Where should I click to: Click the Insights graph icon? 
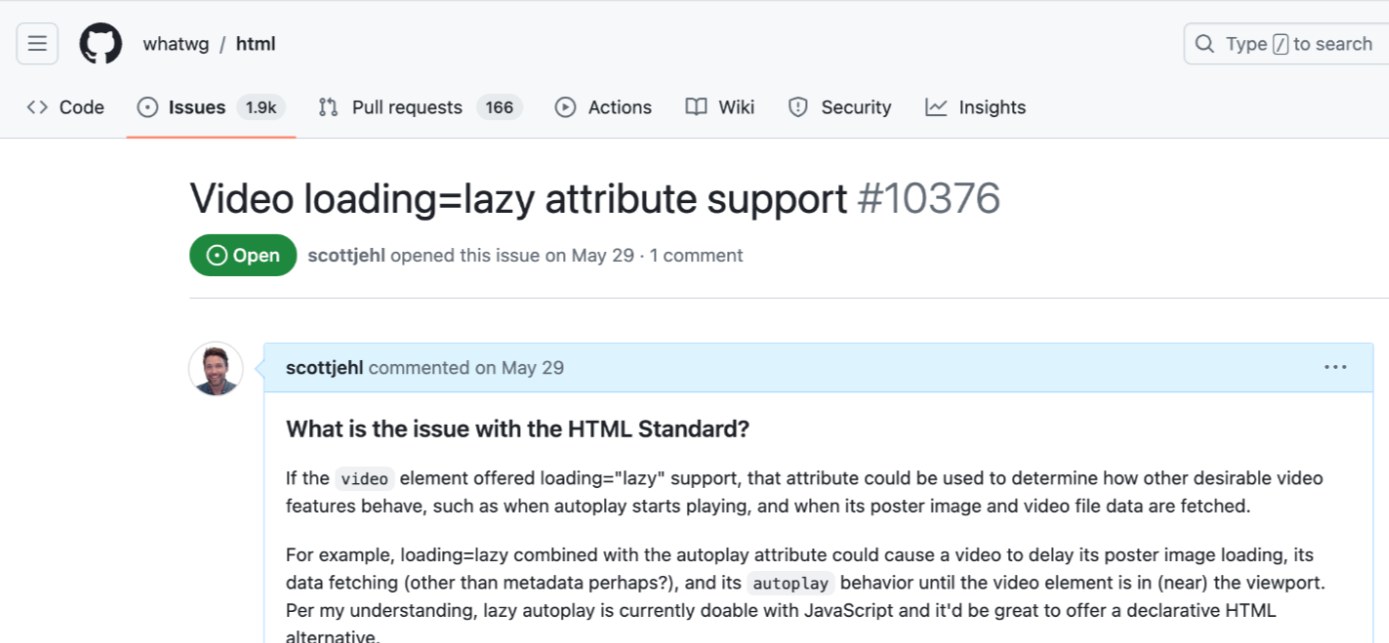pos(936,107)
